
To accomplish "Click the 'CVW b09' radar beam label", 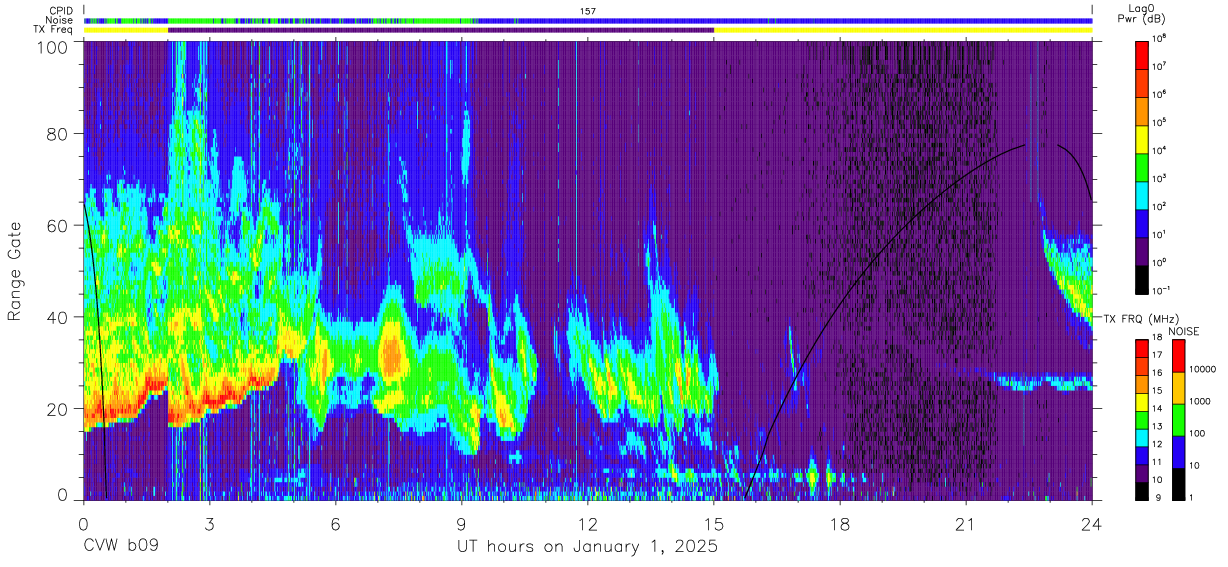I will click(x=121, y=547).
